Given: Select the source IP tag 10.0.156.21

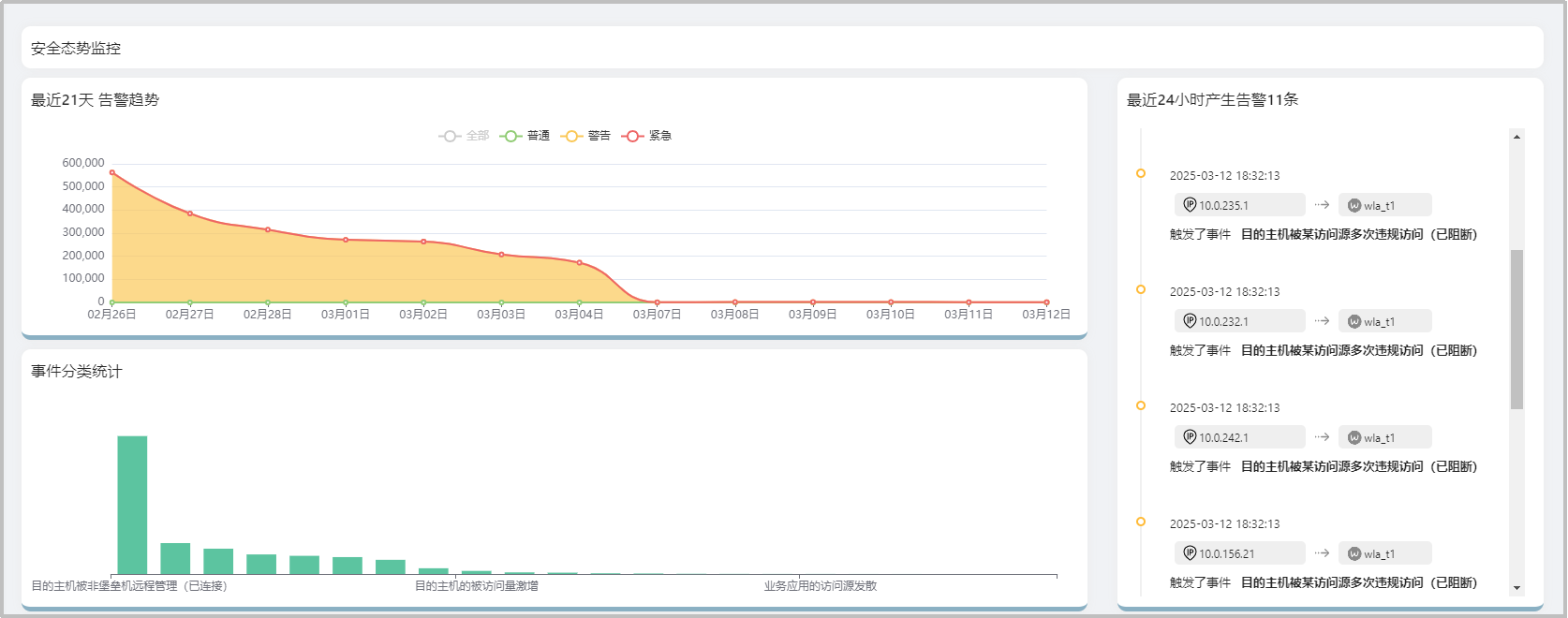Looking at the screenshot, I should click(x=1240, y=553).
